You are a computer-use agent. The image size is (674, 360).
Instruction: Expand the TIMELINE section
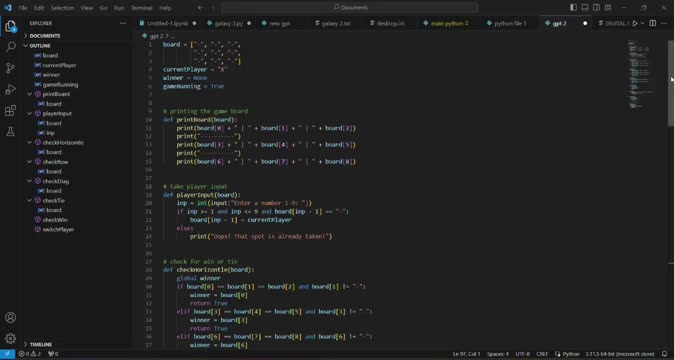(x=41, y=345)
